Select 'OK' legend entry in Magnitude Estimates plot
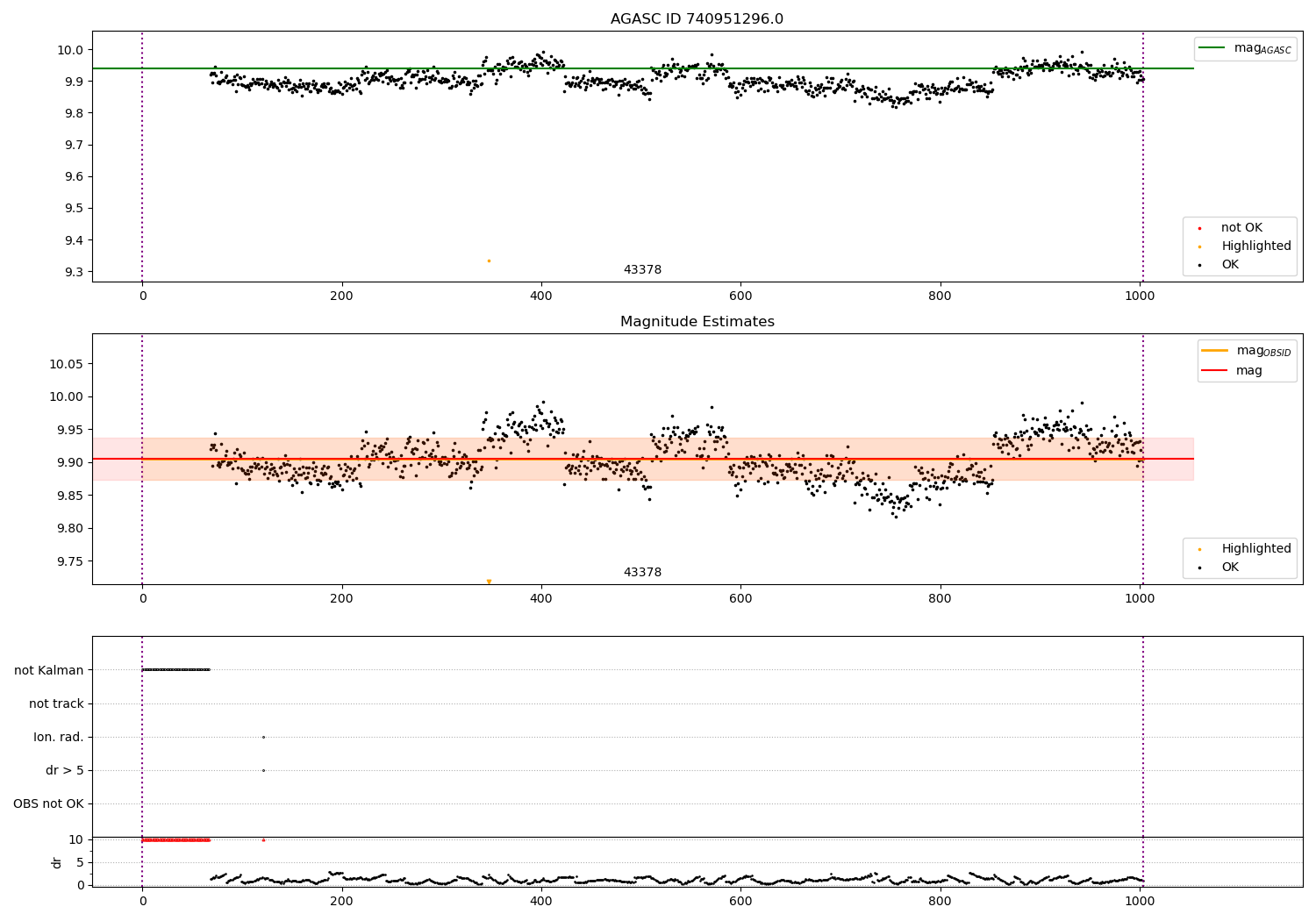The image size is (1316, 921). click(1220, 568)
